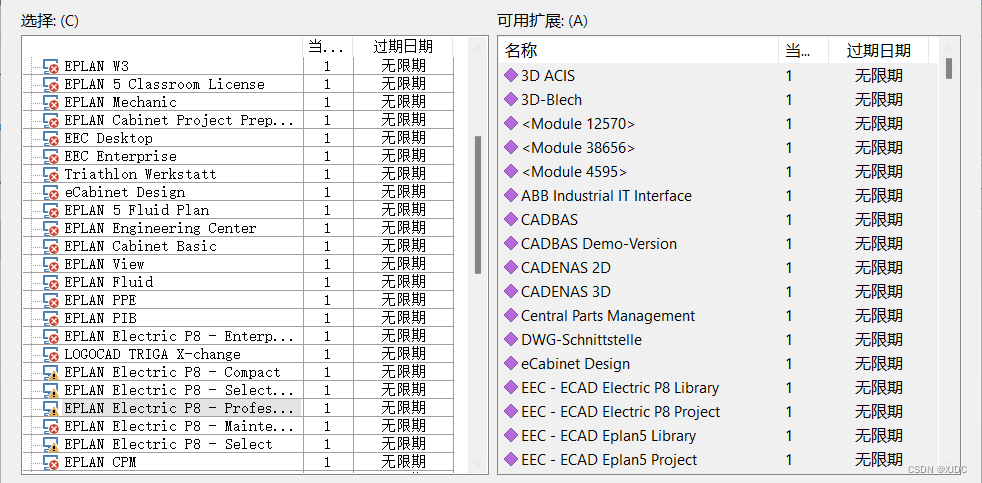Click the EPLAN 5 Fluid Plan icon

click(x=51, y=210)
